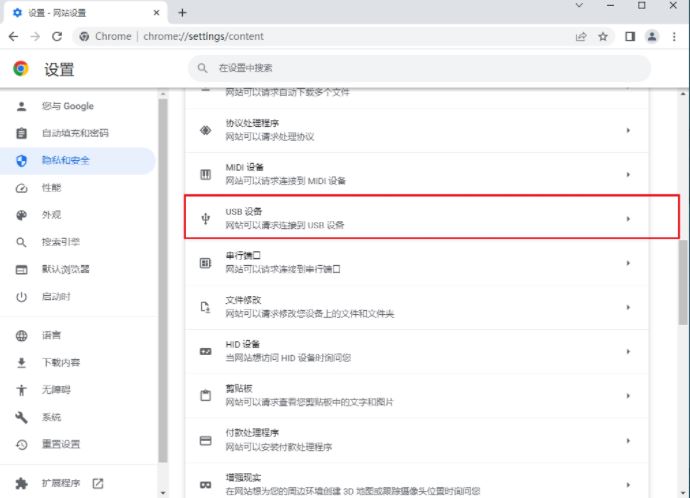690x498 pixels.
Task: Open the profile avatar menu
Action: pos(652,37)
